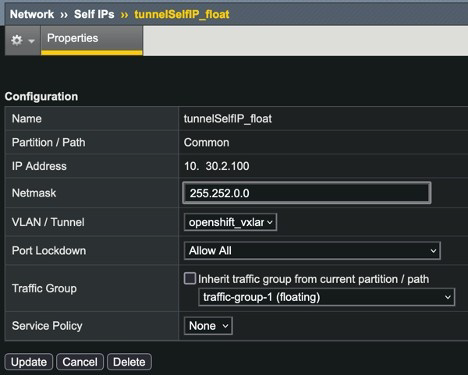Image resolution: width=468 pixels, height=375 pixels.
Task: Click the Configuration section heading
Action: point(41,97)
